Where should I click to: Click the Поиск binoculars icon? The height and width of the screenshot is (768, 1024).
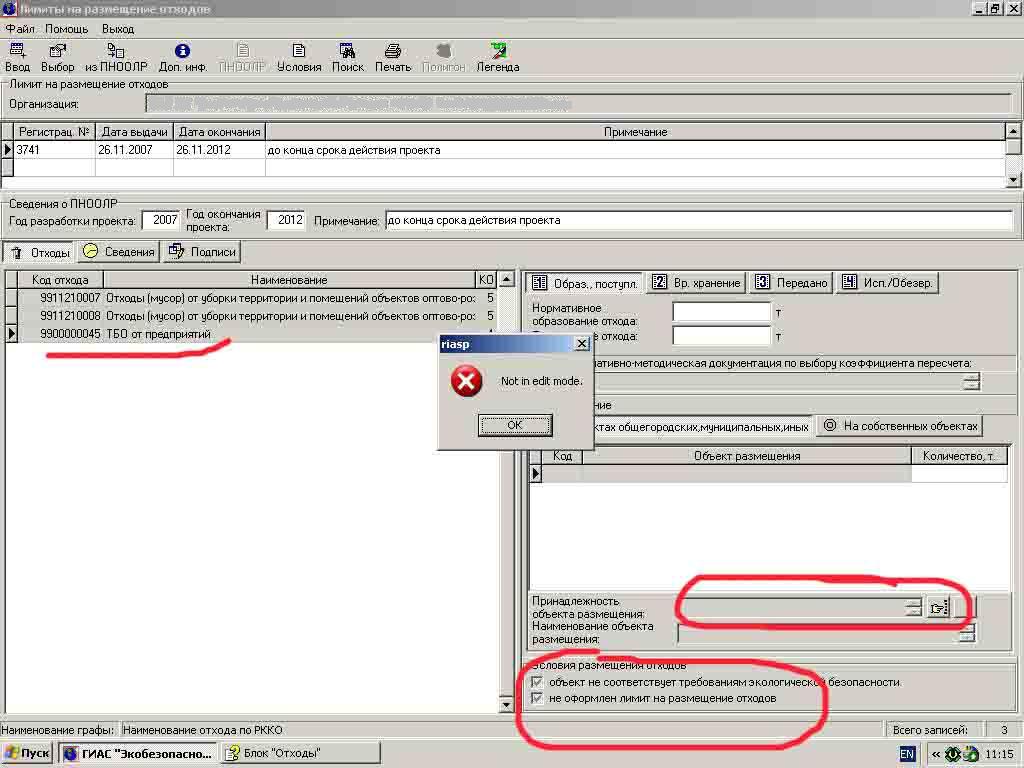347,51
